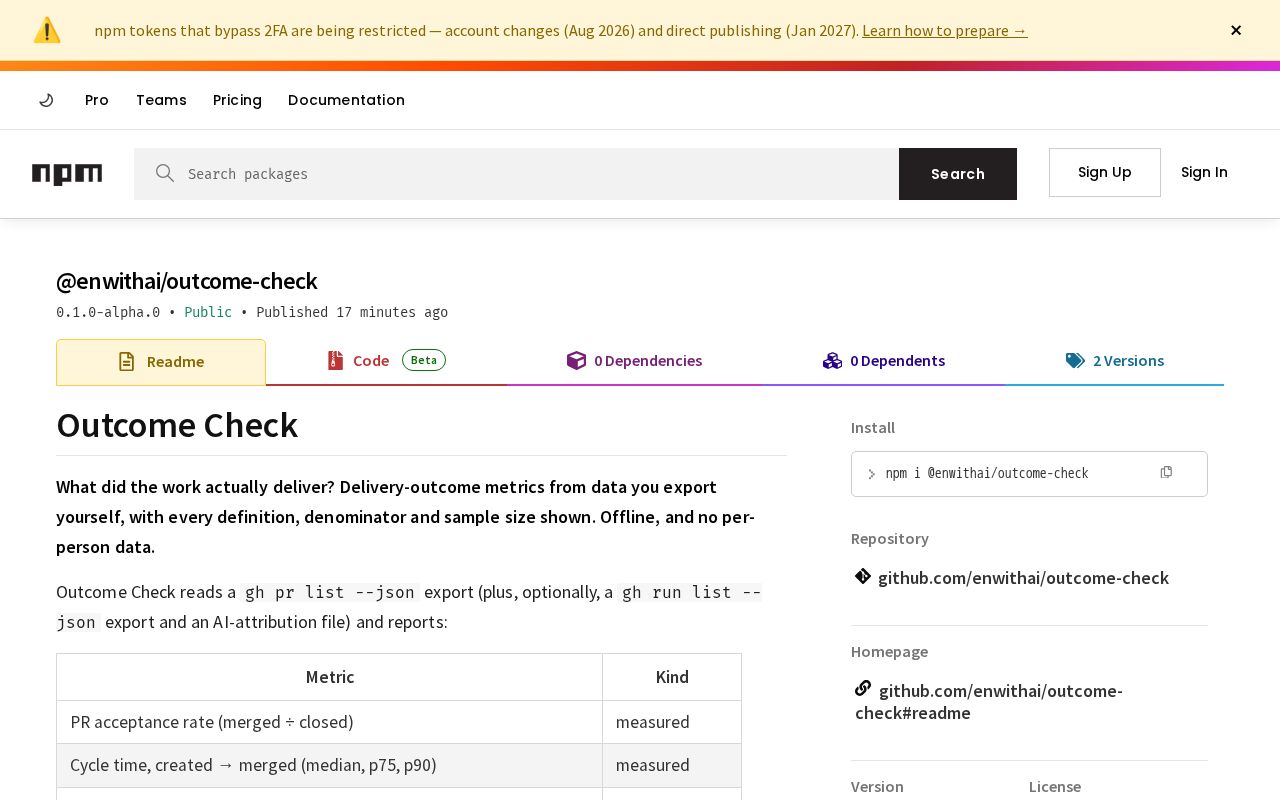Click the Public visibility label

click(x=208, y=312)
